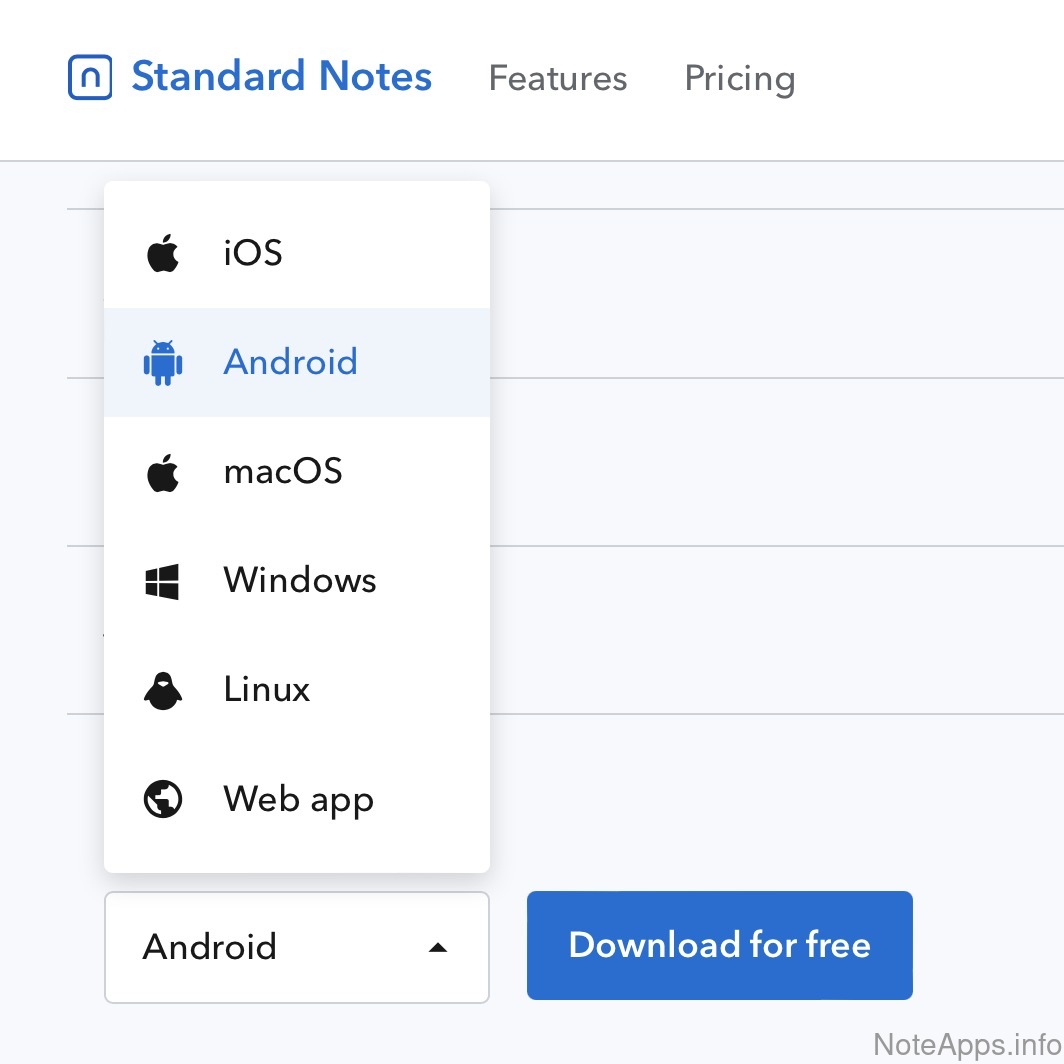Click the Linux penguin icon
This screenshot has height=1064, width=1064.
pos(163,690)
